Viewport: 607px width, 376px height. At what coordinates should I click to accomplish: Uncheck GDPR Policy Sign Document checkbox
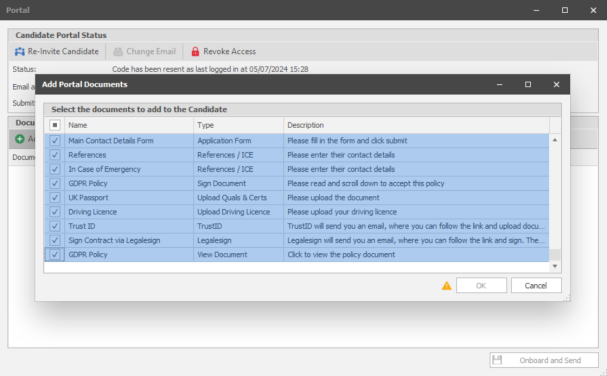click(55, 184)
